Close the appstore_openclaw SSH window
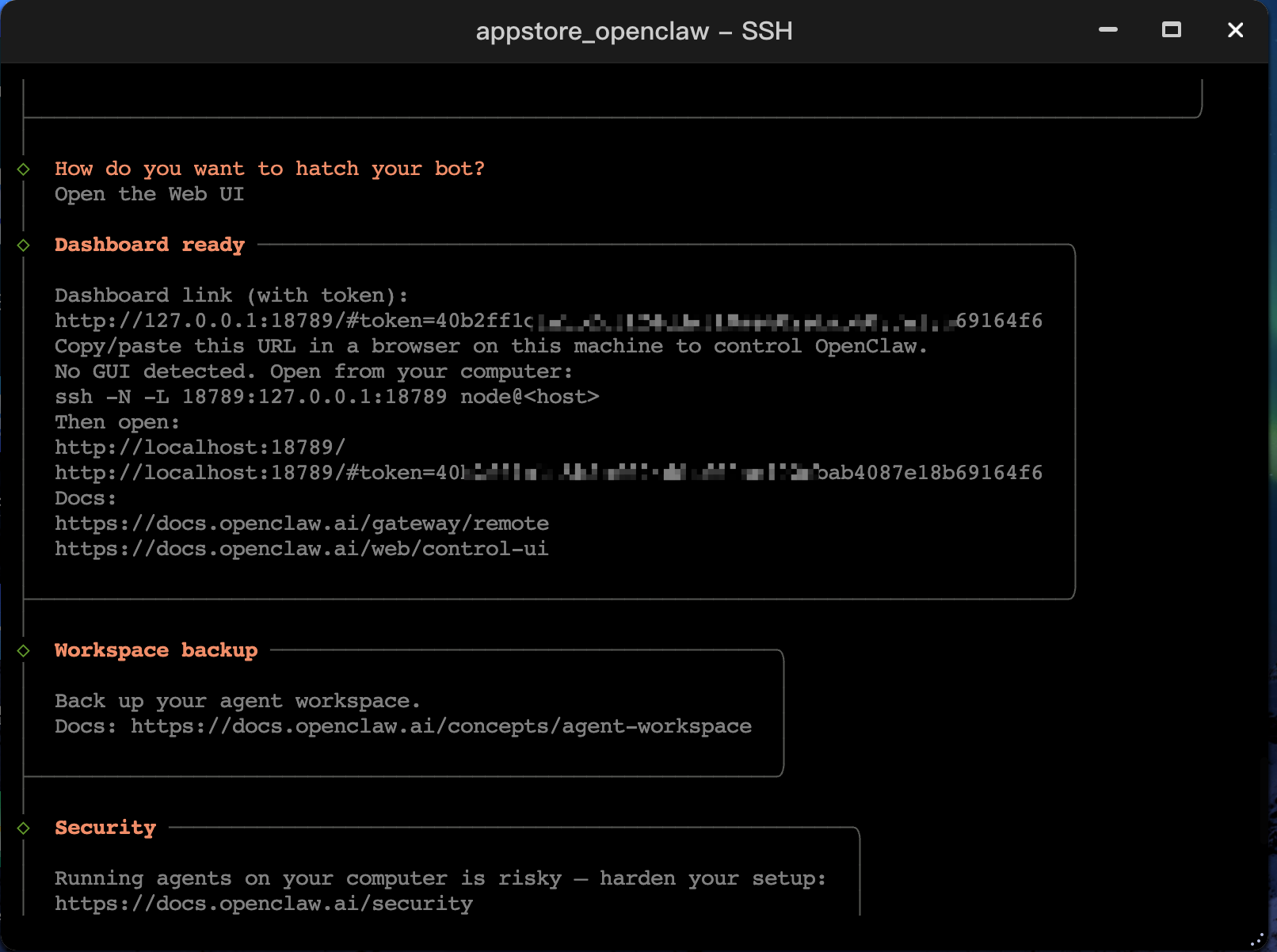Image resolution: width=1277 pixels, height=952 pixels. tap(1235, 30)
